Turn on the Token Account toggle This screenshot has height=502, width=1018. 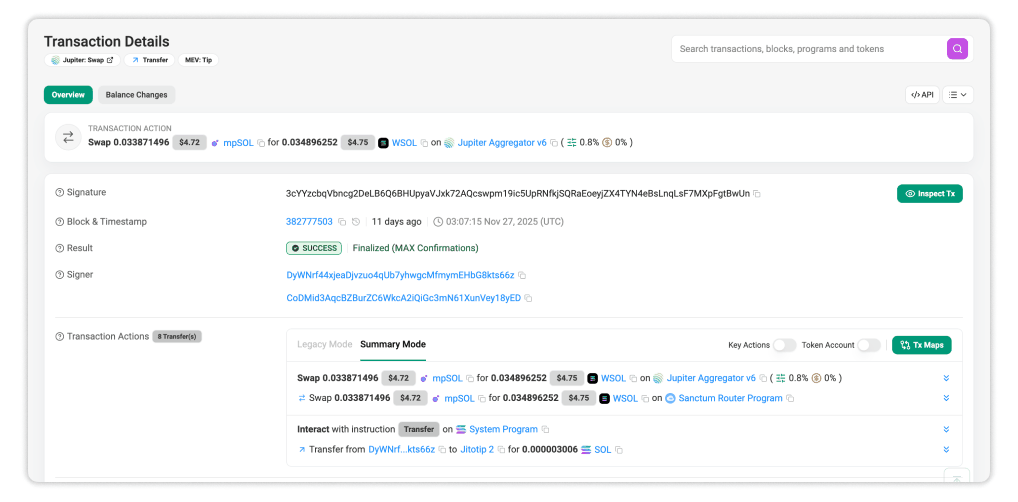tap(869, 345)
